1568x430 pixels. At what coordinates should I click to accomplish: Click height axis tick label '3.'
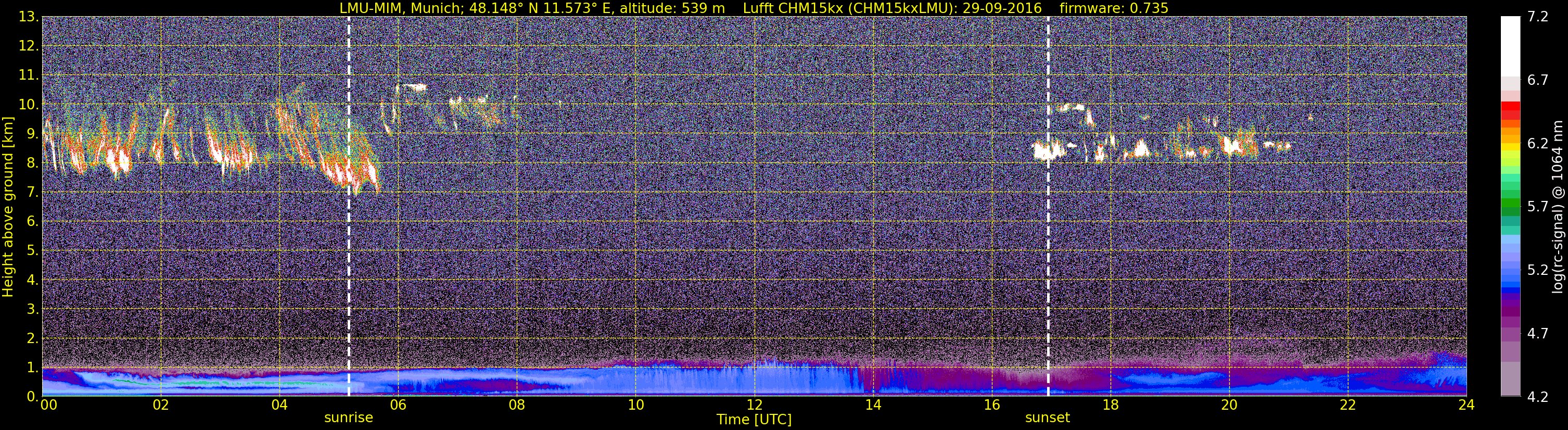32,309
